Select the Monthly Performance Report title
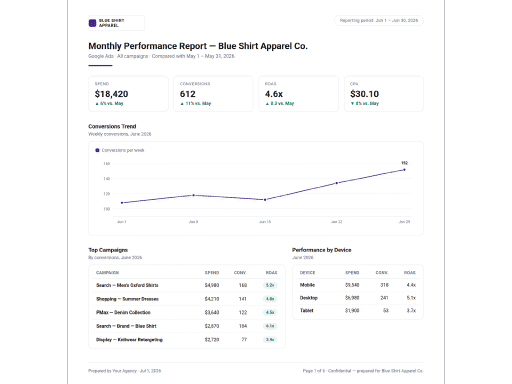The width and height of the screenshot is (512, 384). (198, 46)
